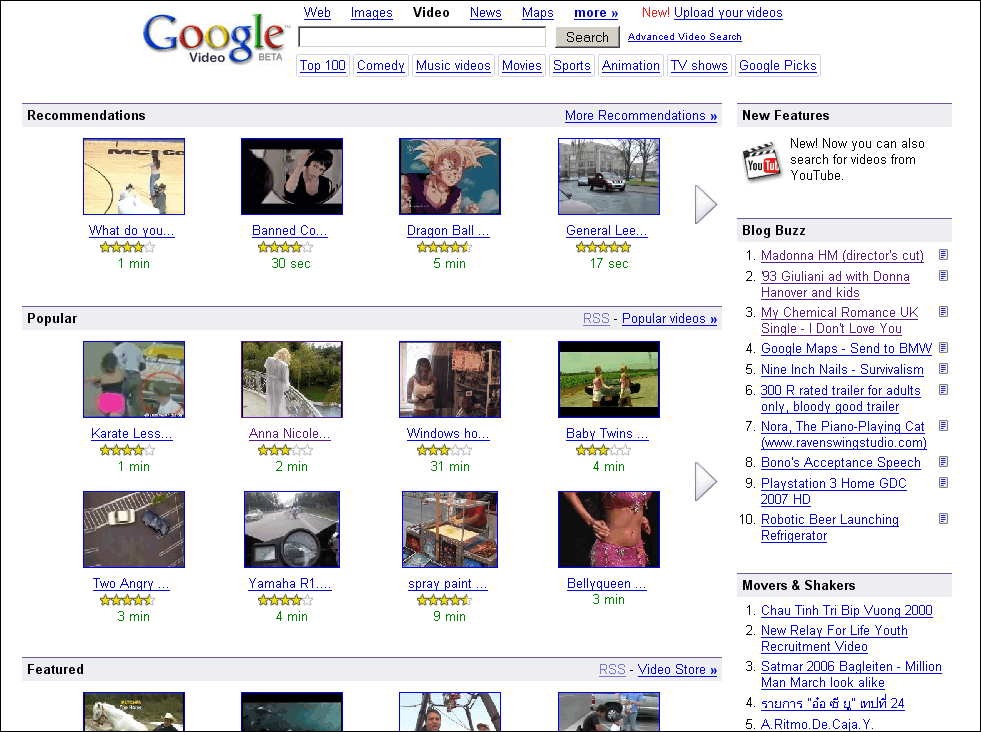Open the Advanced Video Search link

coord(684,36)
